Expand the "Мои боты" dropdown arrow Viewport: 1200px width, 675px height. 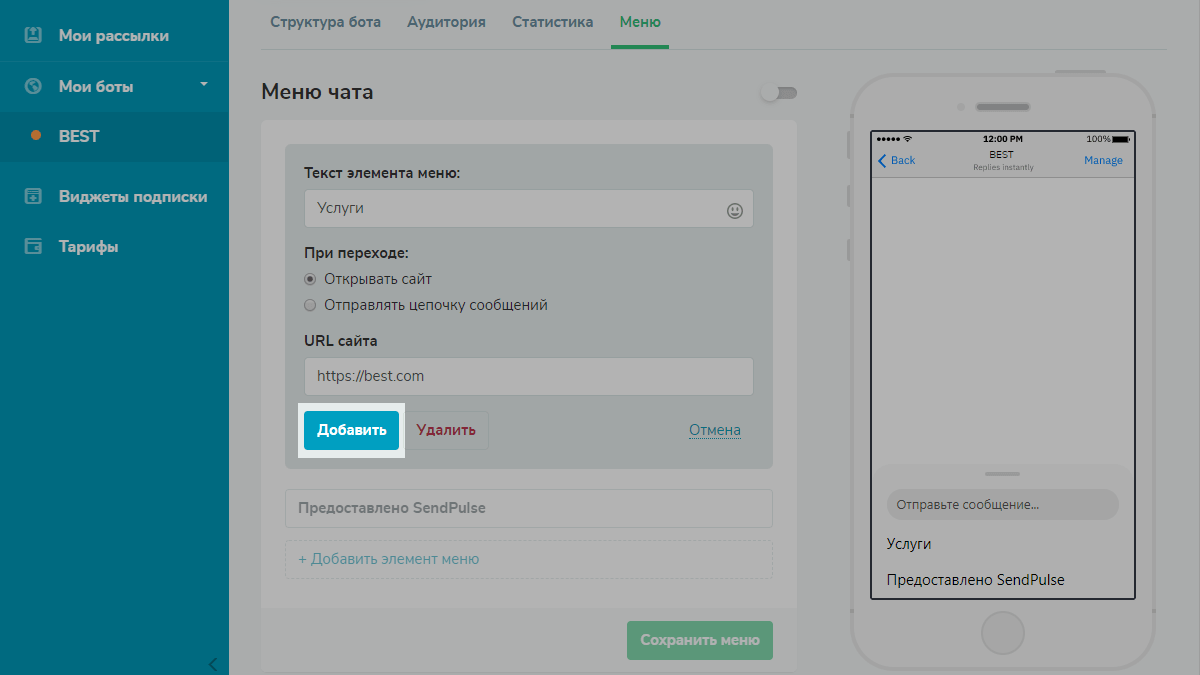point(204,85)
